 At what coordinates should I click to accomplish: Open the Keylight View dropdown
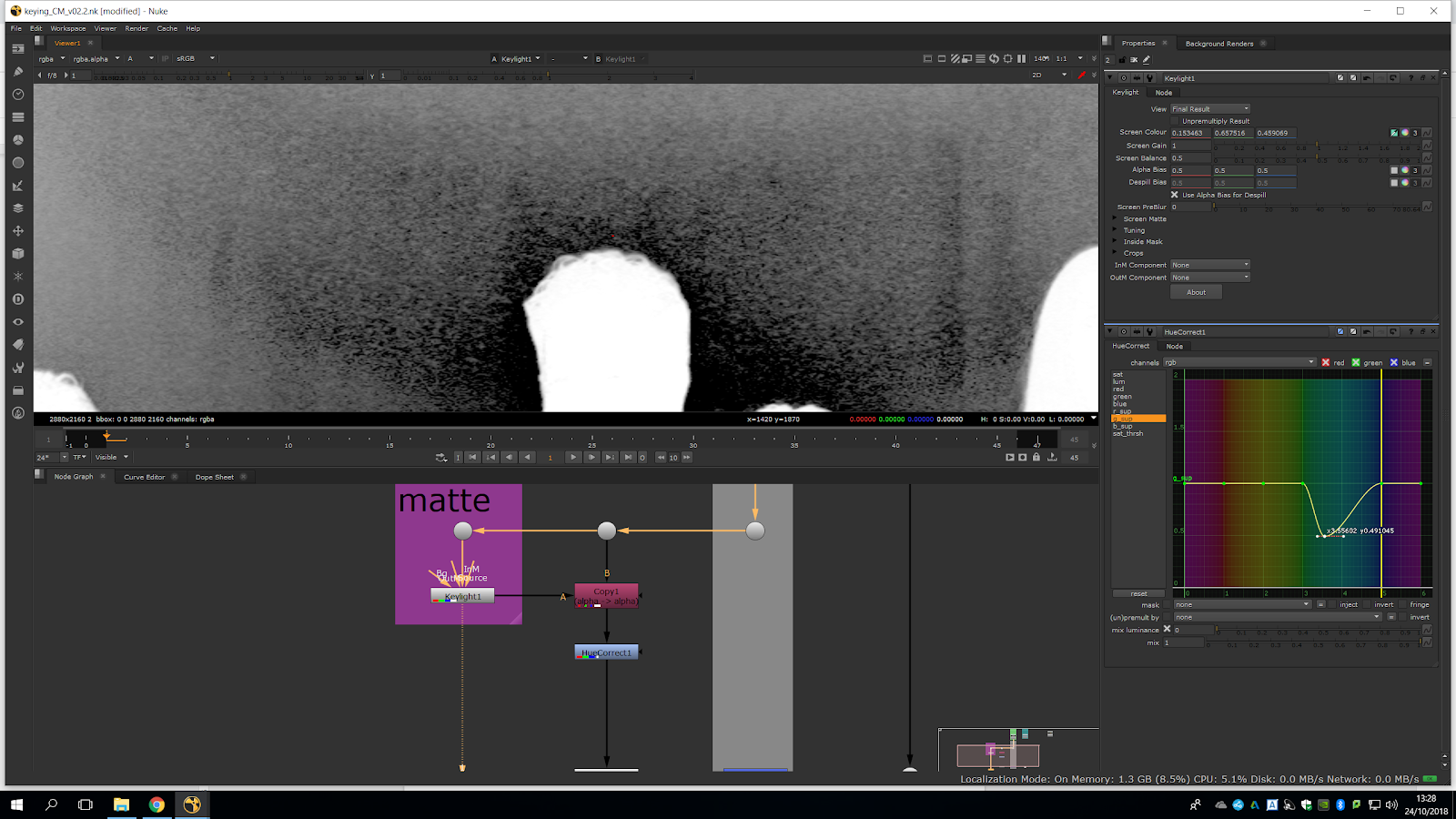point(1209,109)
